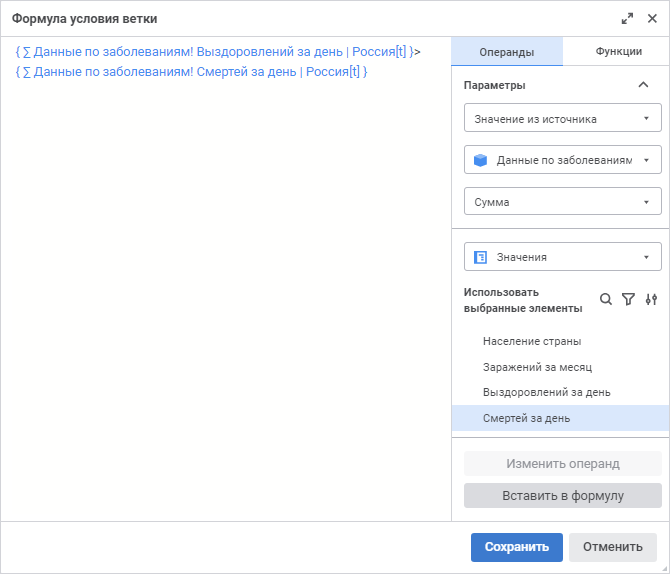Open the Значение из источника dropdown
Viewport: 670px width, 574px height.
(x=562, y=119)
